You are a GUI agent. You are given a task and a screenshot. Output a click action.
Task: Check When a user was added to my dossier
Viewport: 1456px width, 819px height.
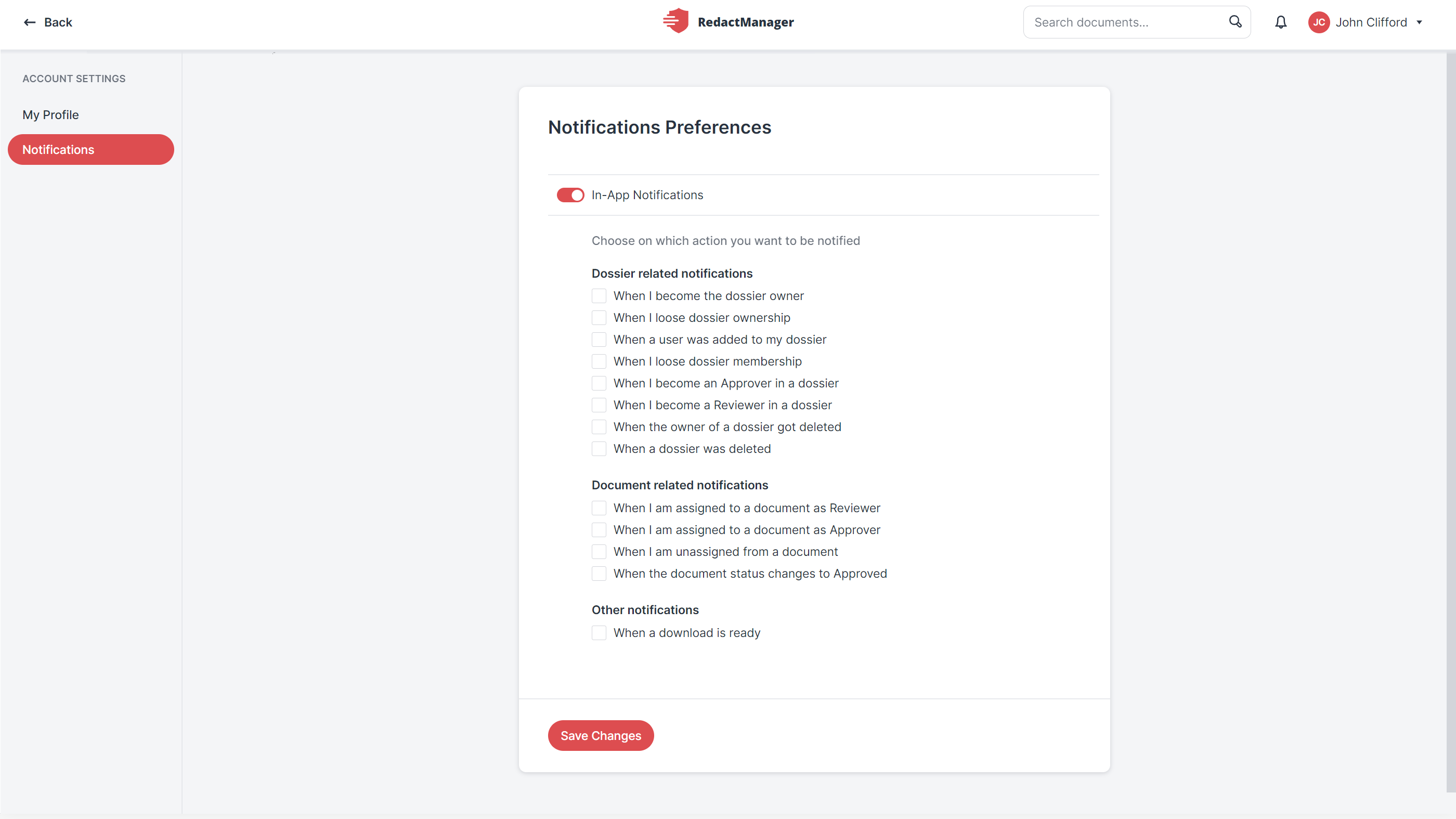pyautogui.click(x=599, y=339)
